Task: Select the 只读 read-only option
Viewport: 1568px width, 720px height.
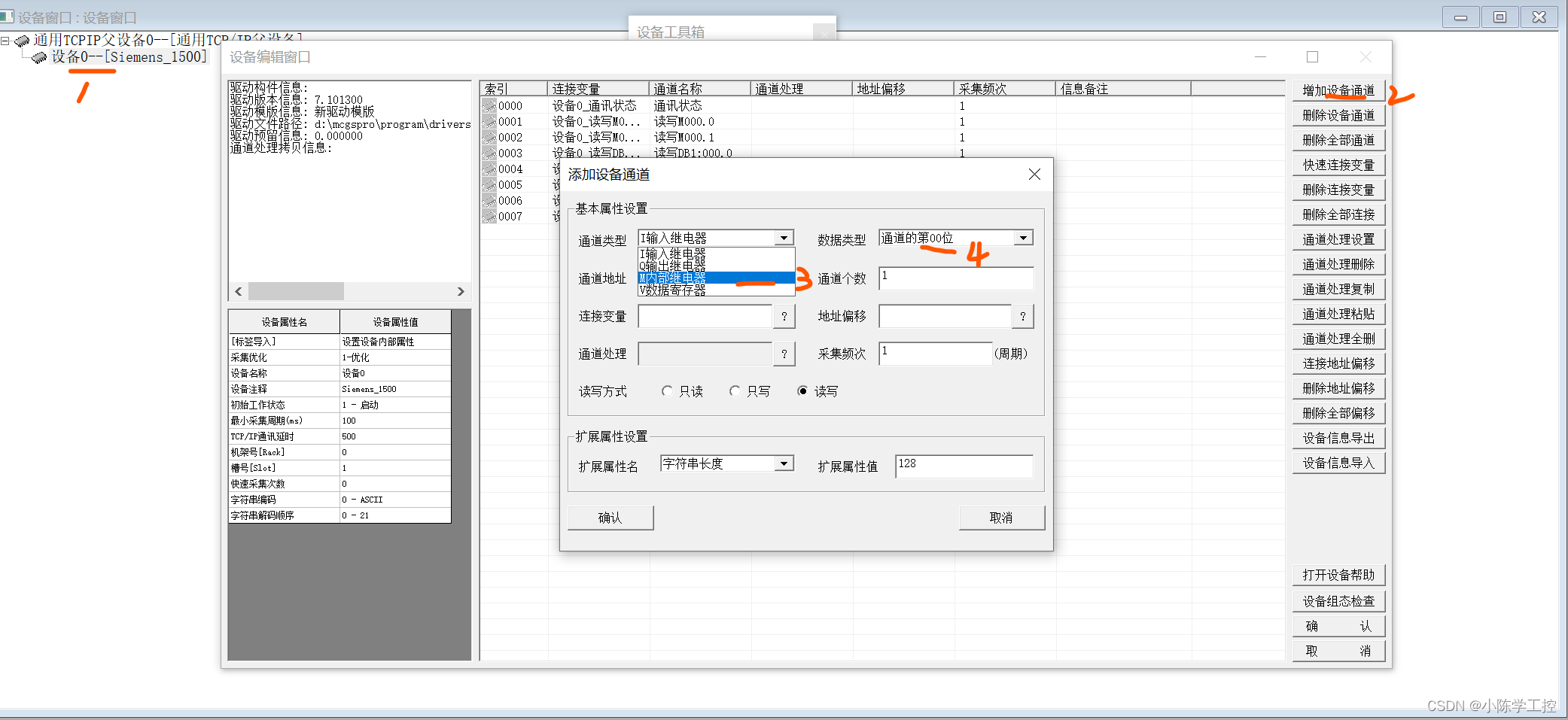Action: pyautogui.click(x=668, y=390)
